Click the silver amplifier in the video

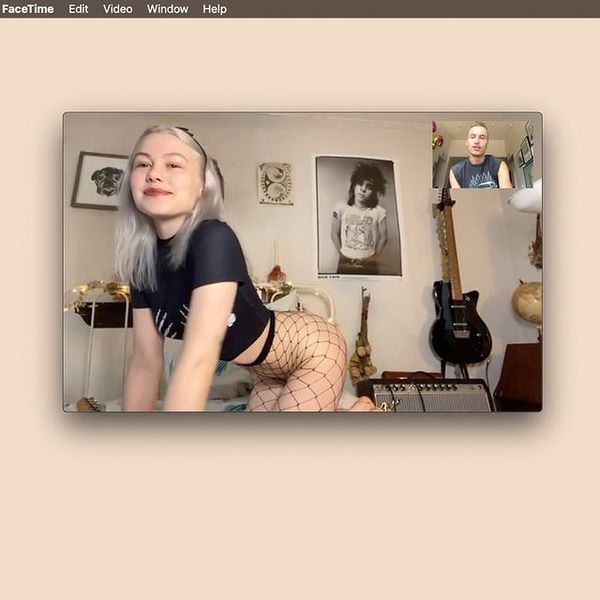click(426, 396)
